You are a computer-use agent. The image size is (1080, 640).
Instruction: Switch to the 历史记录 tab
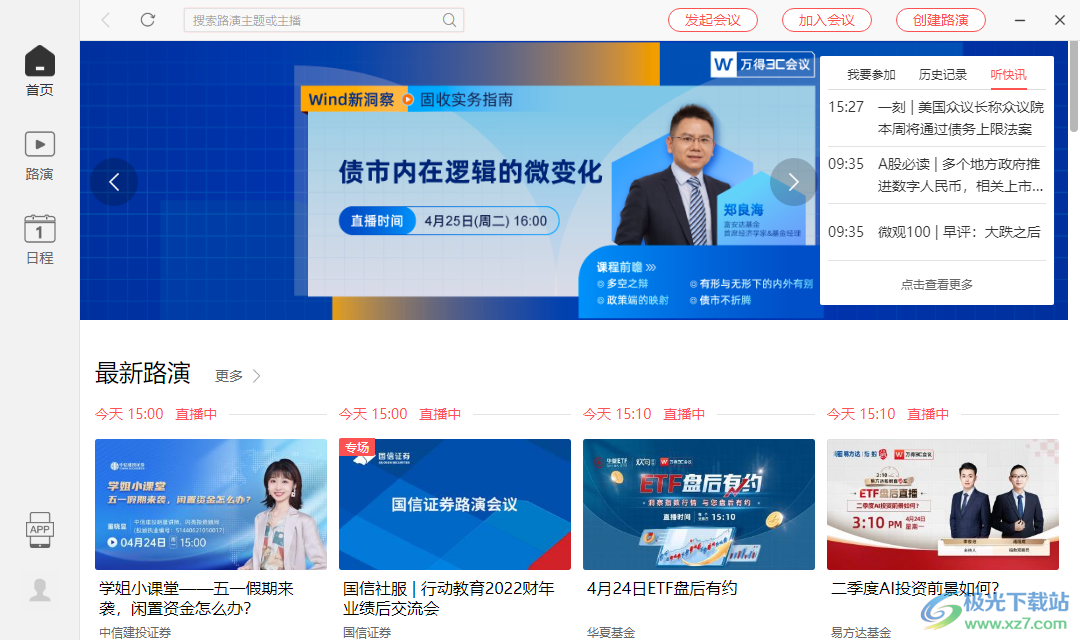point(943,74)
